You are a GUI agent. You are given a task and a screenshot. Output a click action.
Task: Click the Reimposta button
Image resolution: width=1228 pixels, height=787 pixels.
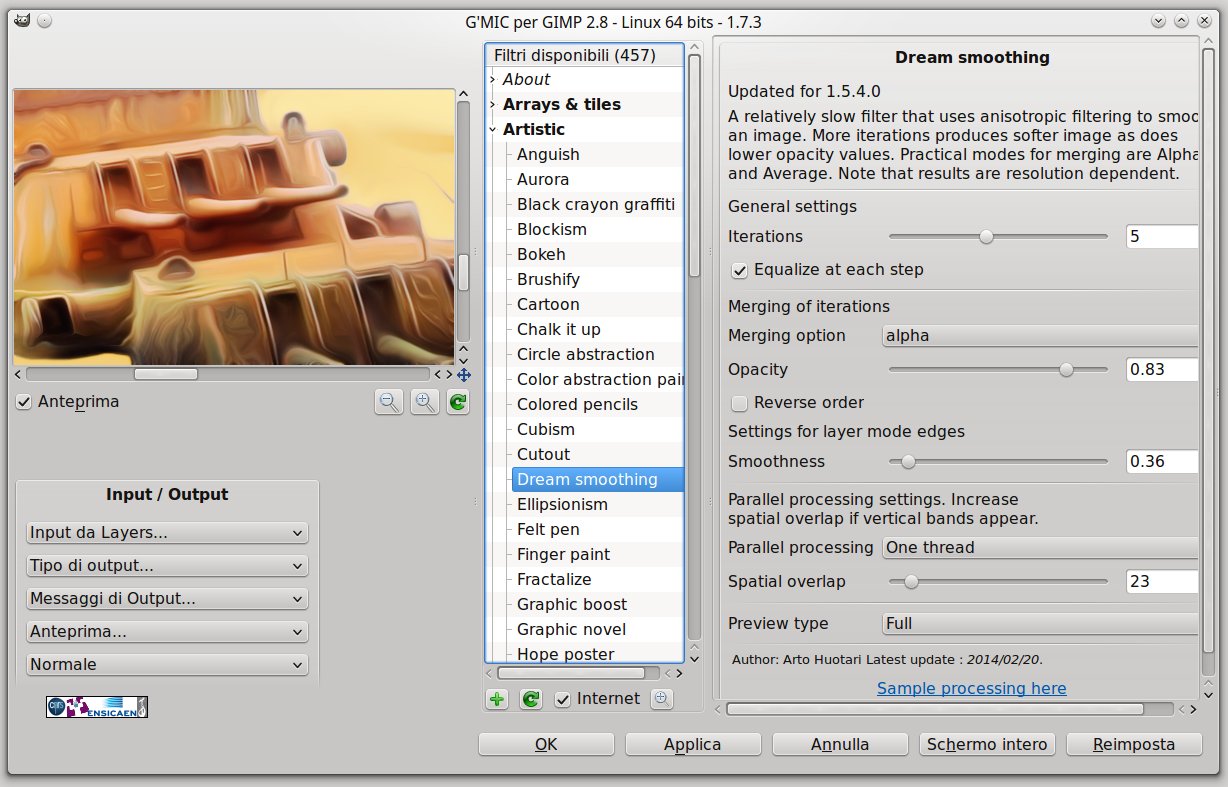[x=1134, y=745]
